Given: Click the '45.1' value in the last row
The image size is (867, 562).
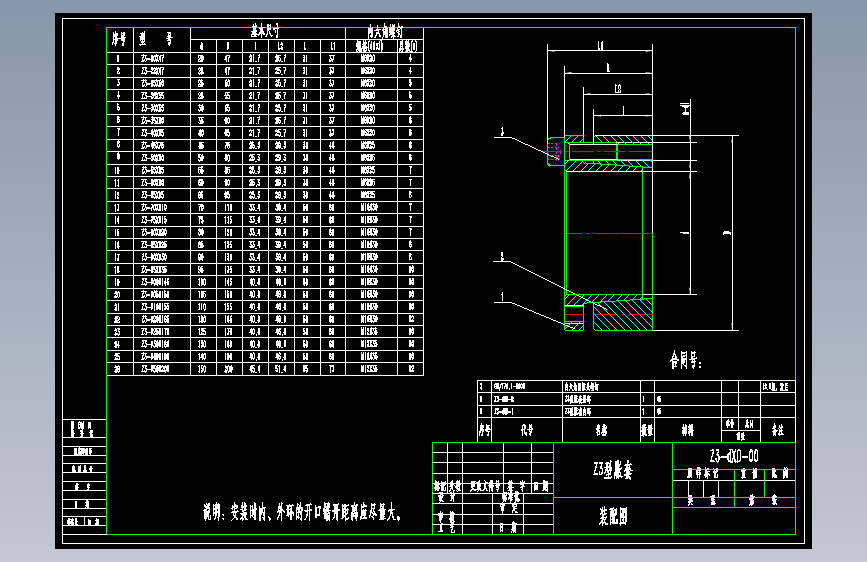Looking at the screenshot, I should 254,369.
